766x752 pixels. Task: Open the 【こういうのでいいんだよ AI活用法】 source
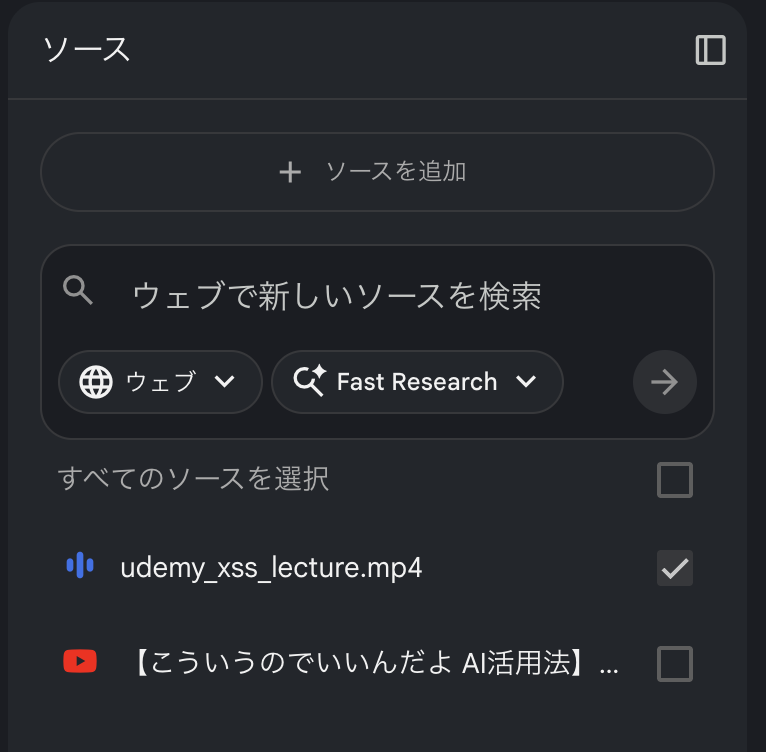point(375,663)
